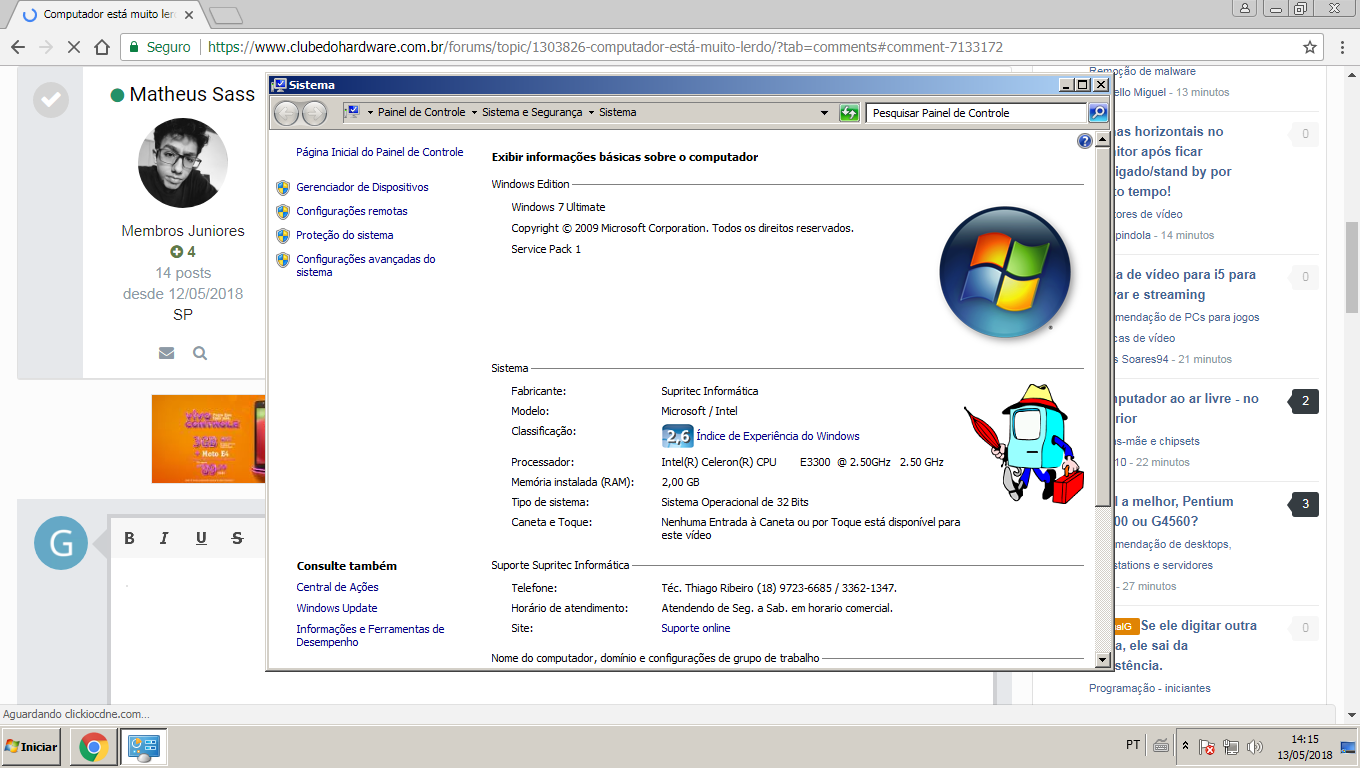This screenshot has height=768, width=1360.
Task: Open a new Chrome tab
Action: (x=226, y=15)
